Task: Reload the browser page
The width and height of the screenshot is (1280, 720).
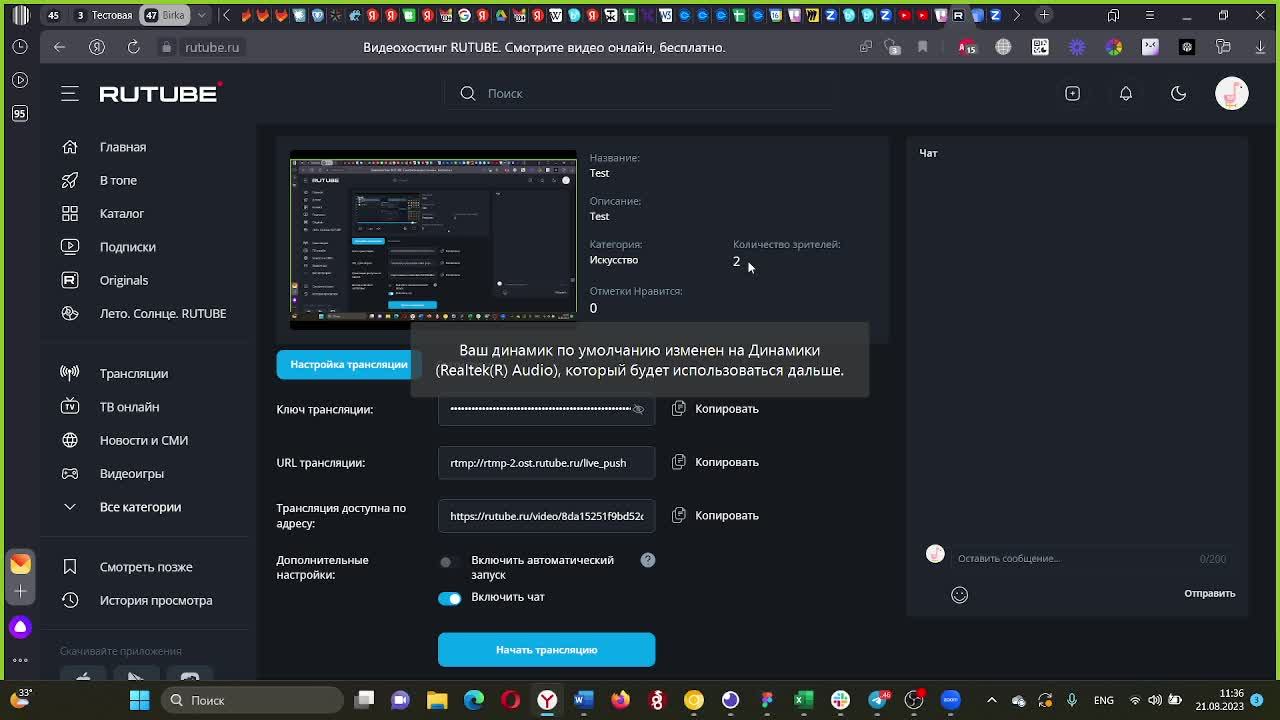Action: pos(133,47)
